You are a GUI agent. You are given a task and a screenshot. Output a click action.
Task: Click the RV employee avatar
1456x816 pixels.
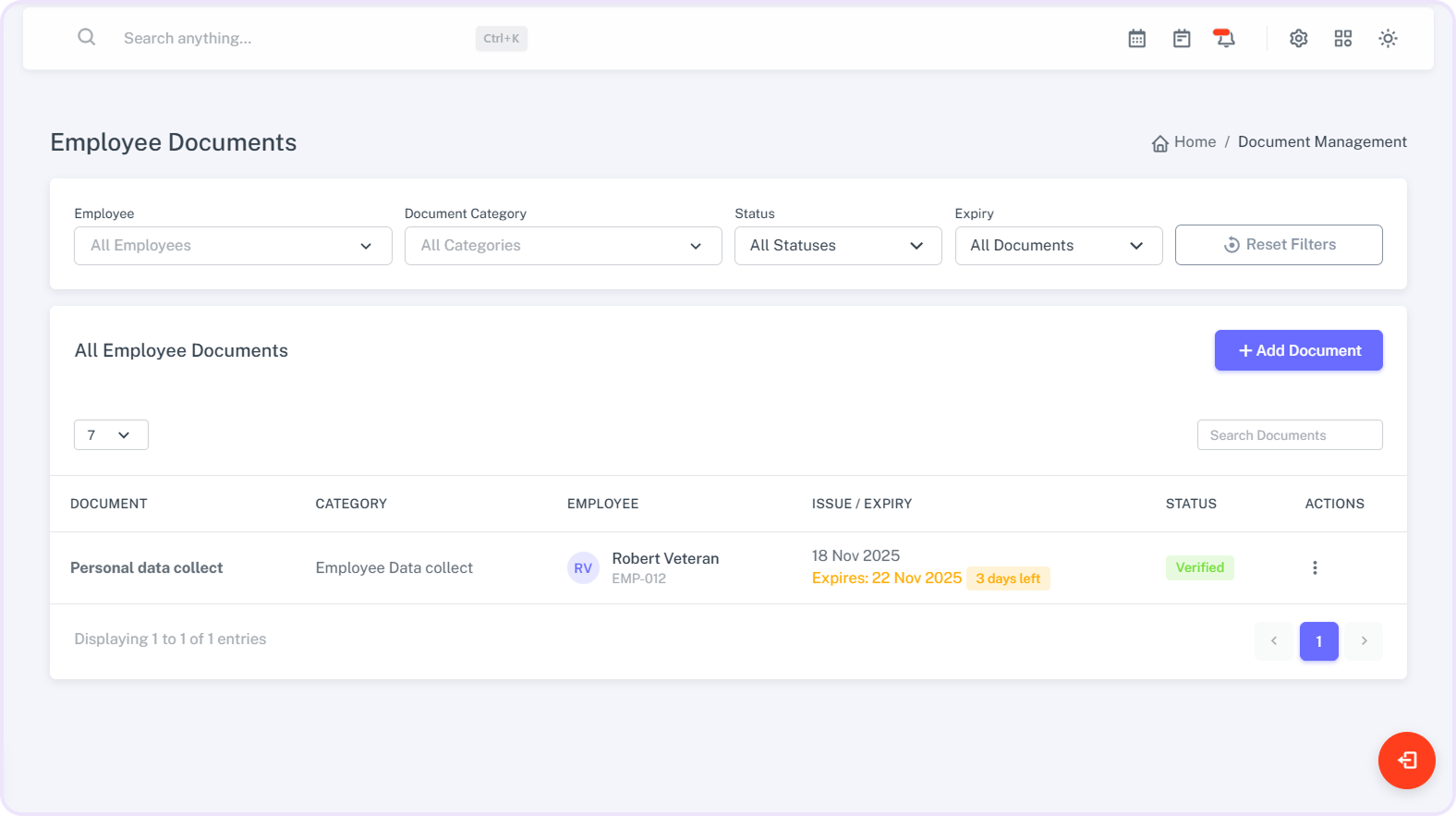[583, 568]
